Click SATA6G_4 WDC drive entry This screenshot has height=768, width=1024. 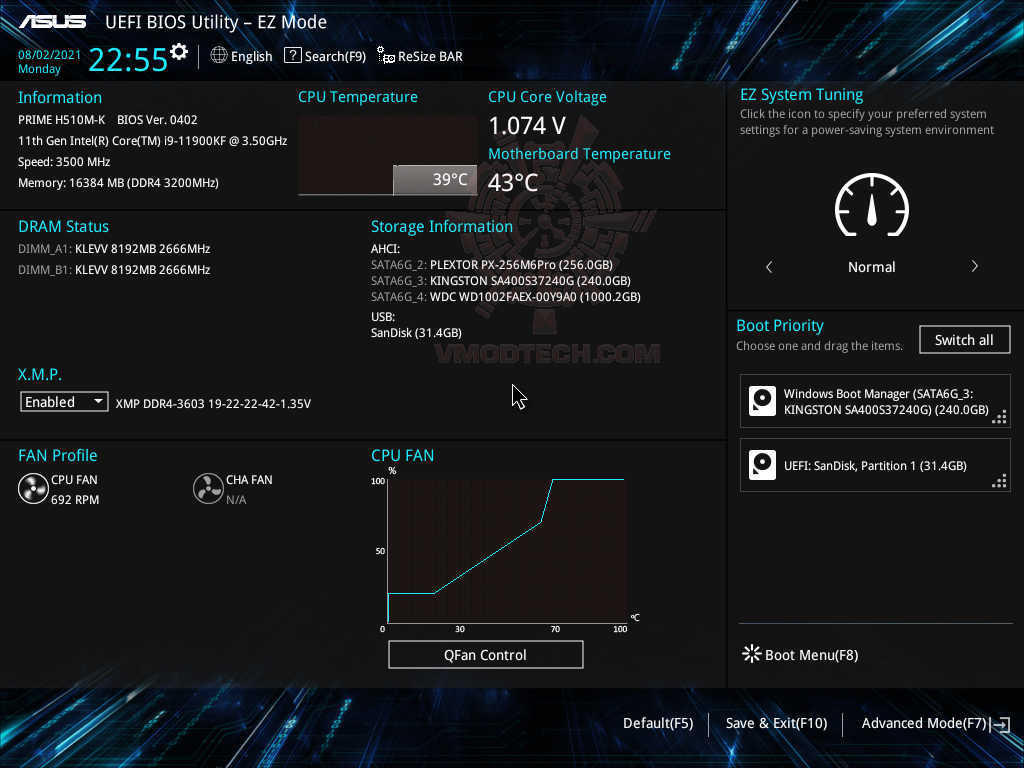tap(505, 296)
